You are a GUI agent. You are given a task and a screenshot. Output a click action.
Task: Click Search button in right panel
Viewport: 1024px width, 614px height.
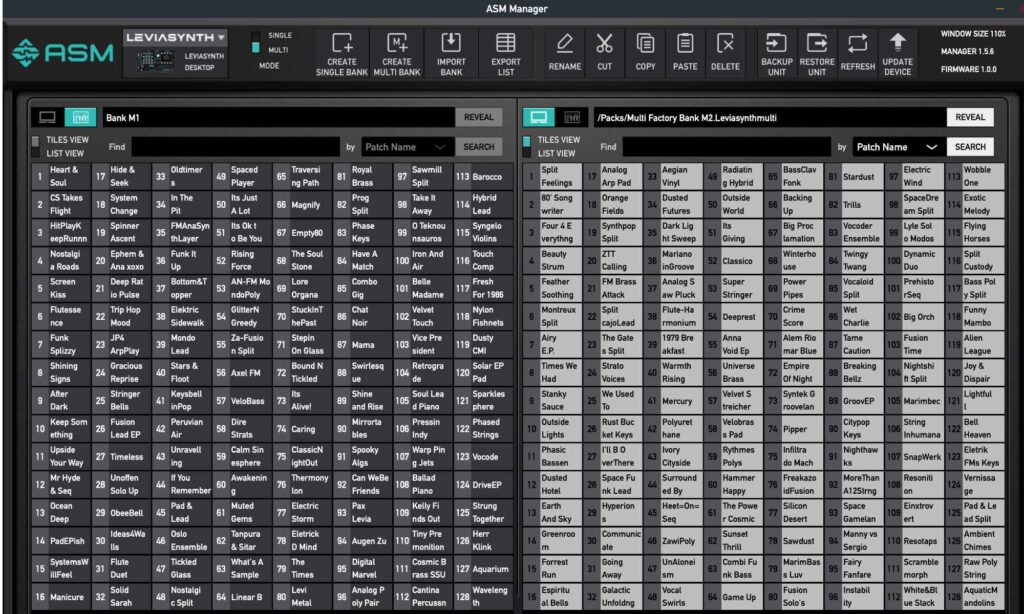[x=969, y=147]
